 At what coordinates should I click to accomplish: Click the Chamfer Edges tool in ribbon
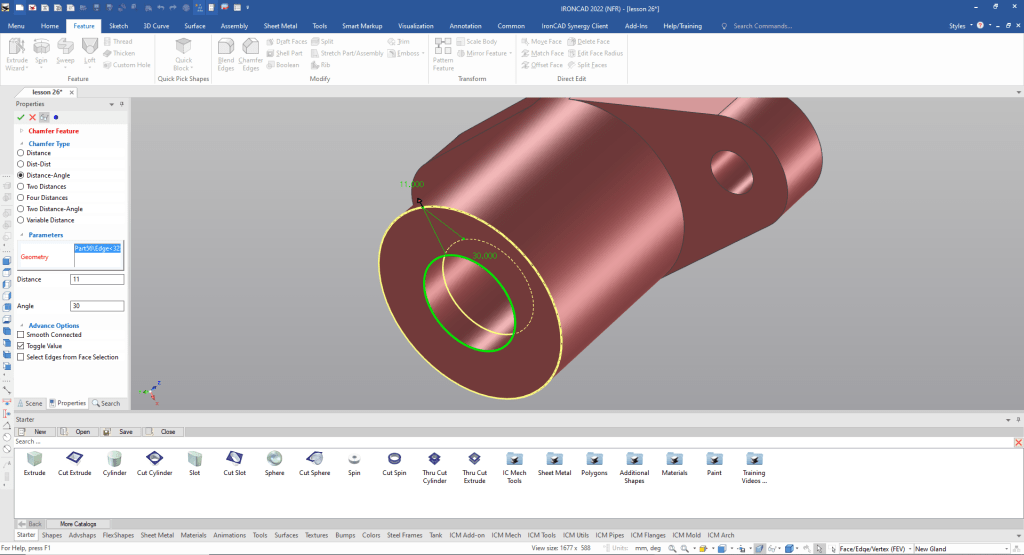point(251,52)
